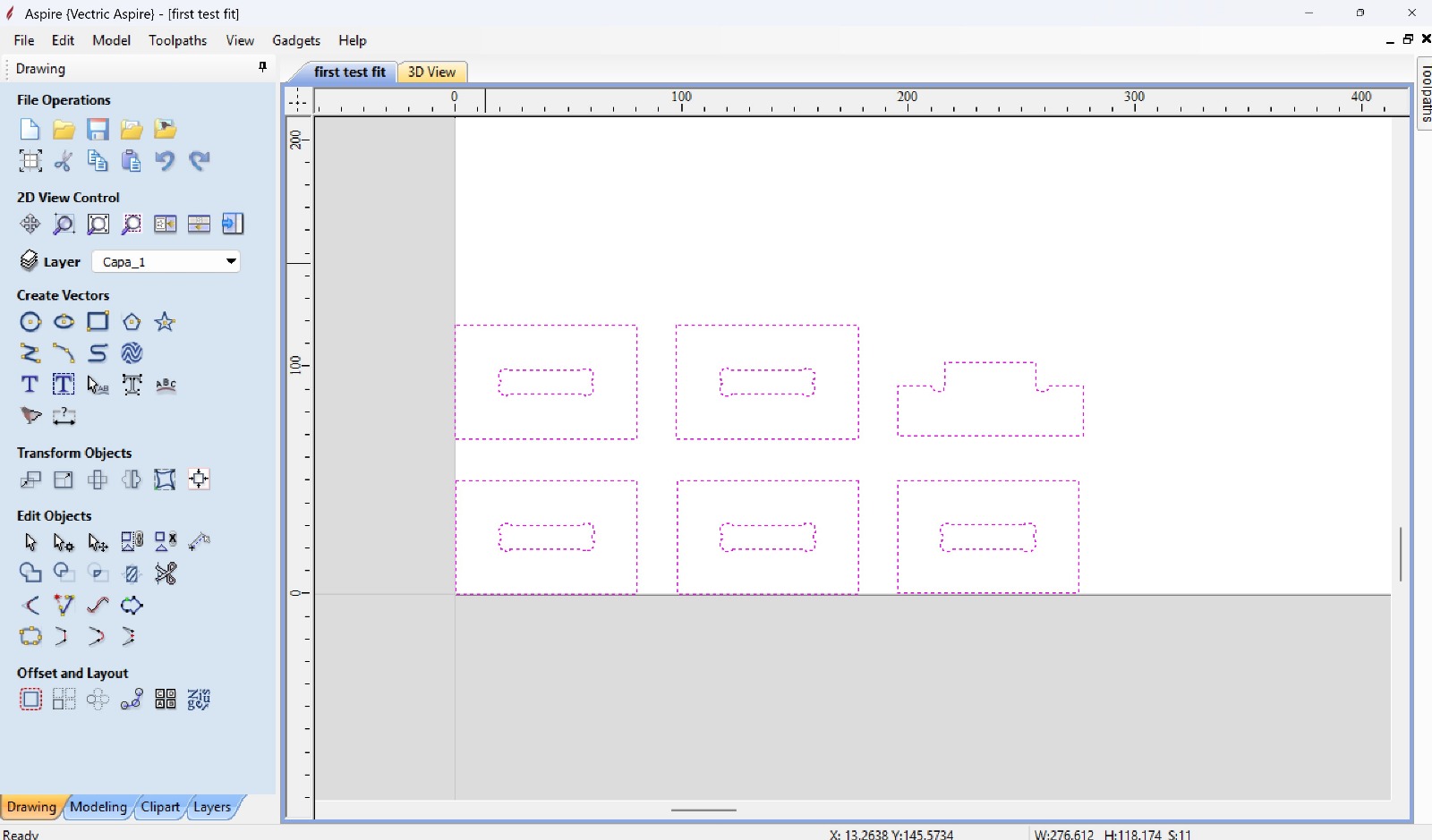
Task: Select the Draw Ellipse tool
Action: click(x=64, y=322)
